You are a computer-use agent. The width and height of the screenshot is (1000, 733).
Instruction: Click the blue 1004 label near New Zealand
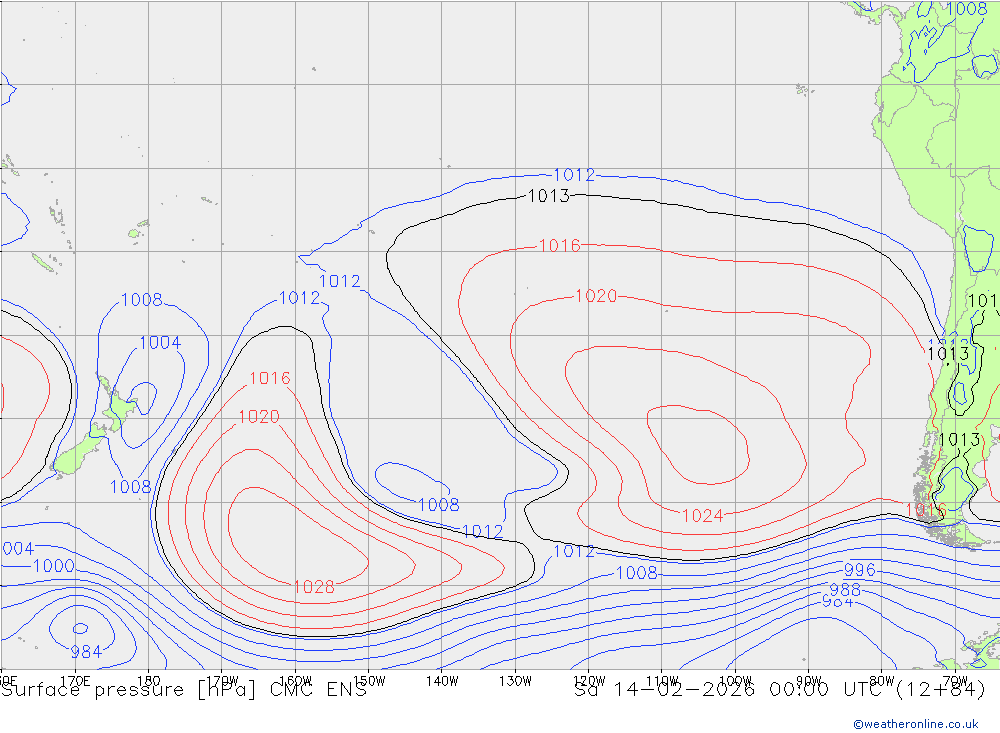click(x=160, y=343)
